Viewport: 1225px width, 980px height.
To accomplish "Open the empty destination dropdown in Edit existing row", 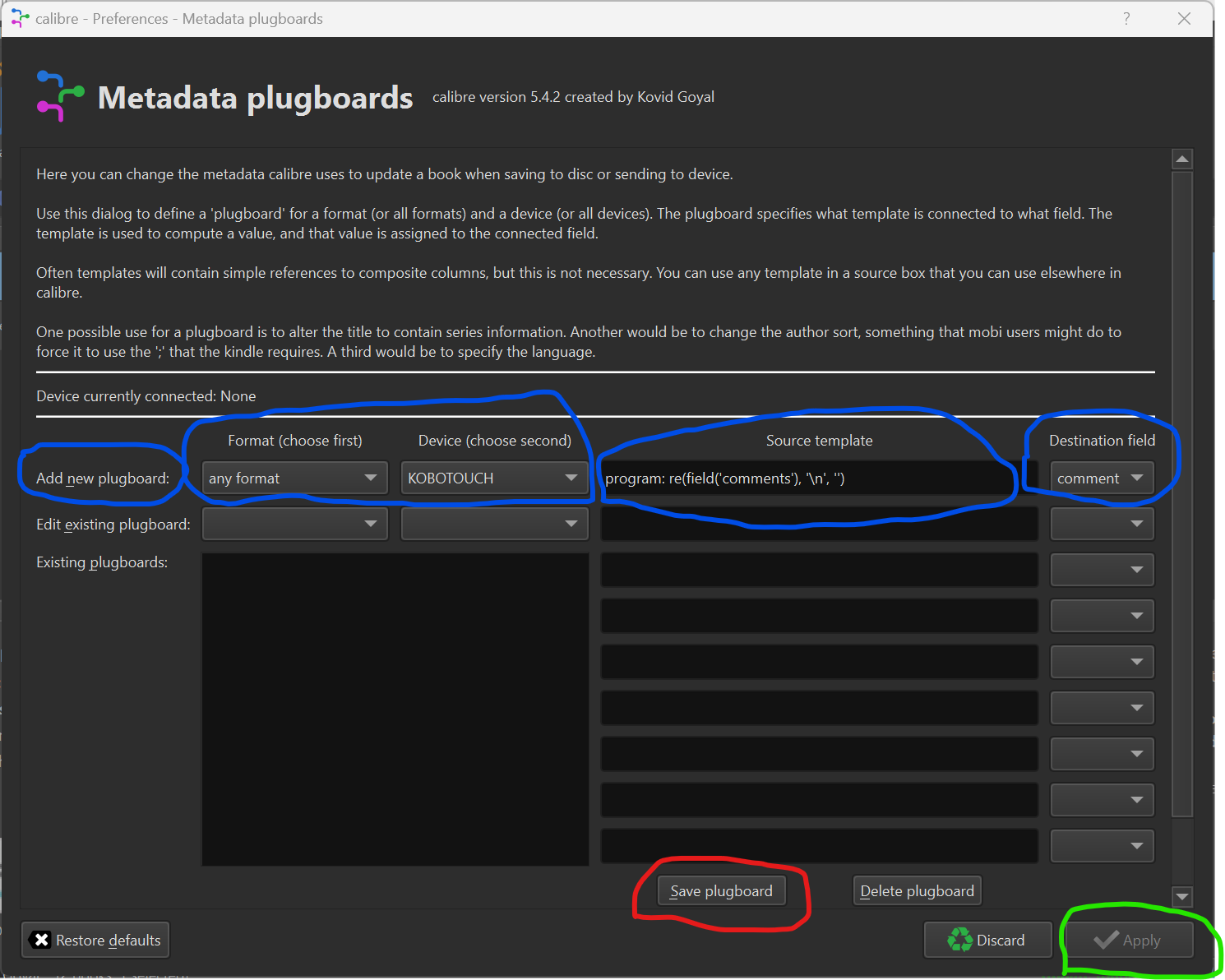I will click(1102, 524).
